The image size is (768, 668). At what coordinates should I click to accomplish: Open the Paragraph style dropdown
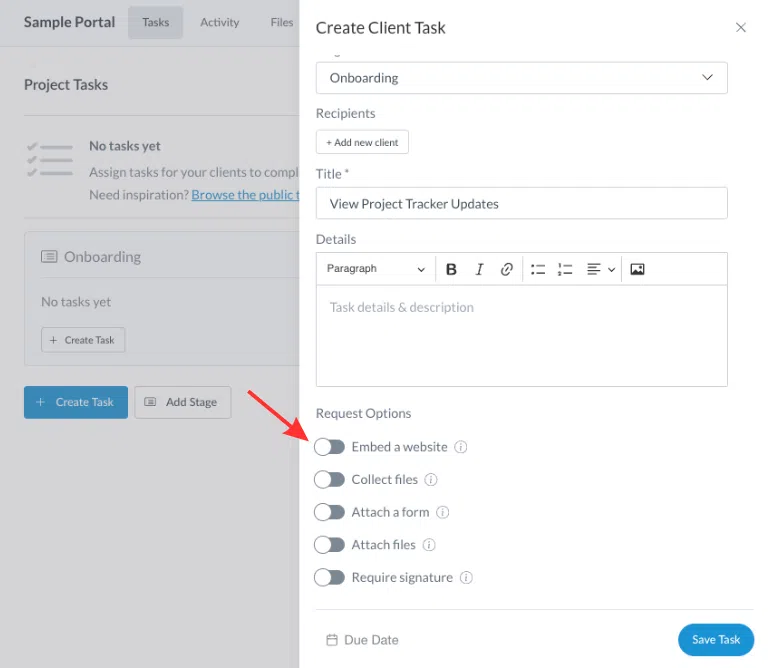click(375, 269)
